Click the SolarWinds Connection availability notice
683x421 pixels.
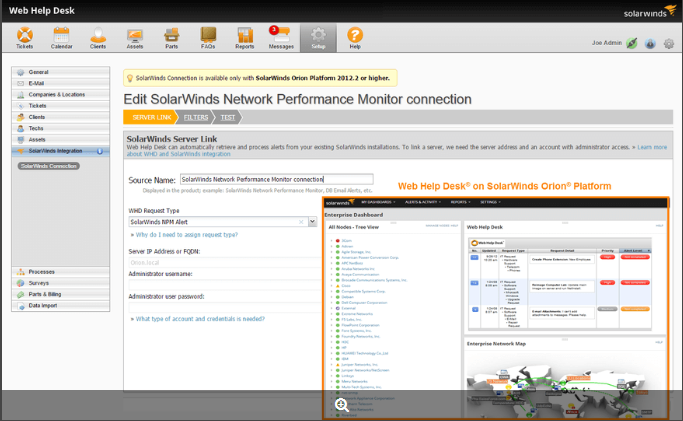260,78
